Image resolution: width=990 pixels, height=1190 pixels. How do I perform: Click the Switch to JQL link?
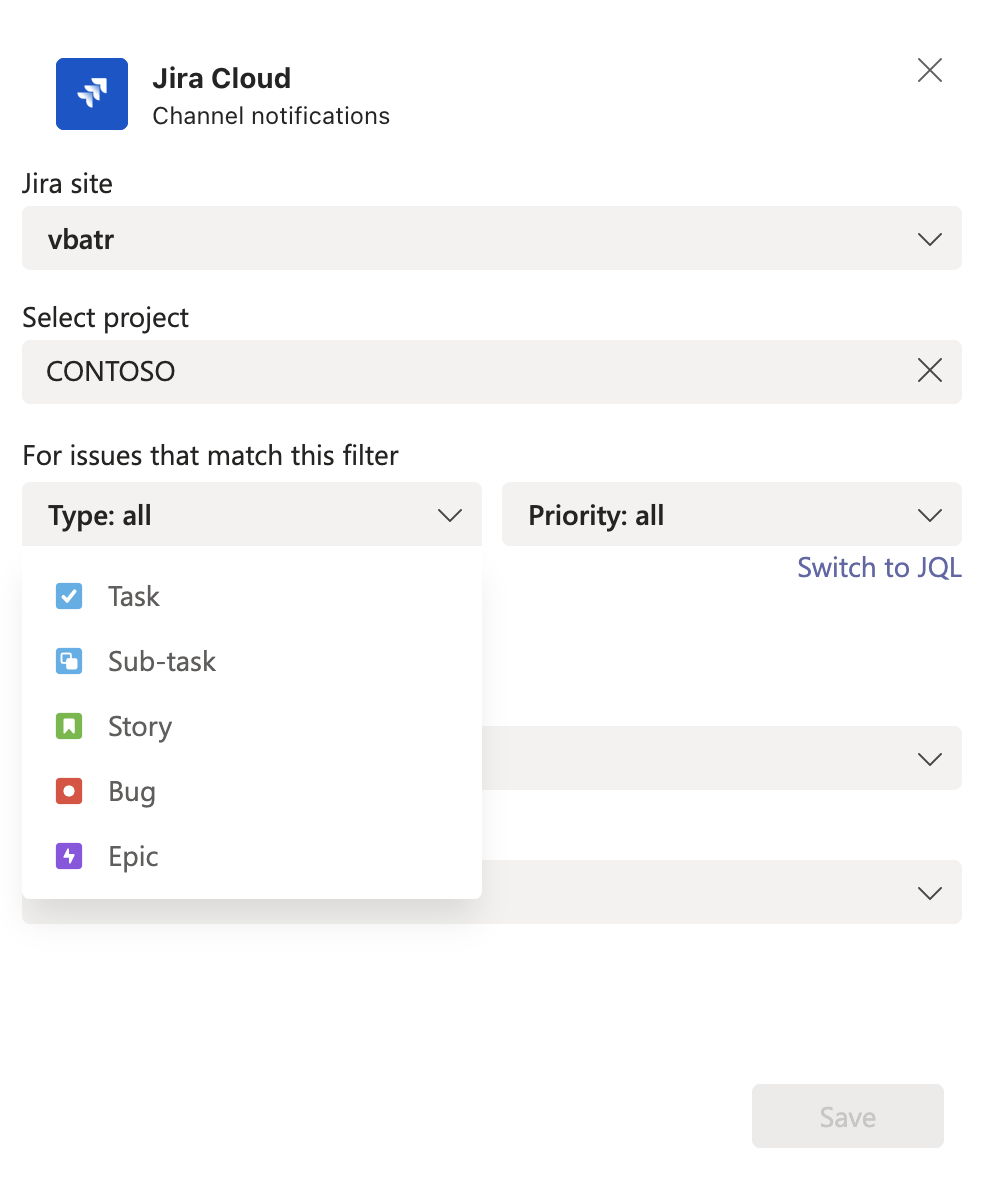[x=879, y=567]
